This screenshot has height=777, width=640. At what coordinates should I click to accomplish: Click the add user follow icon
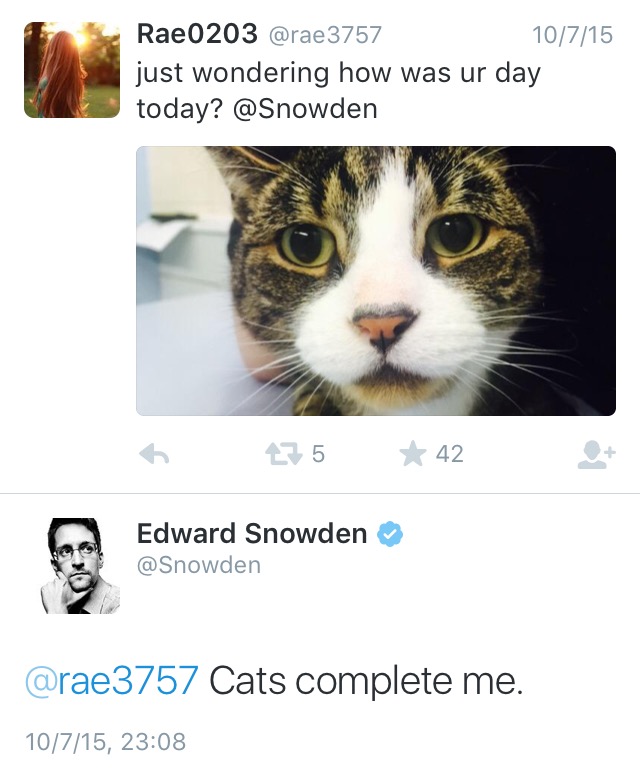tap(596, 455)
